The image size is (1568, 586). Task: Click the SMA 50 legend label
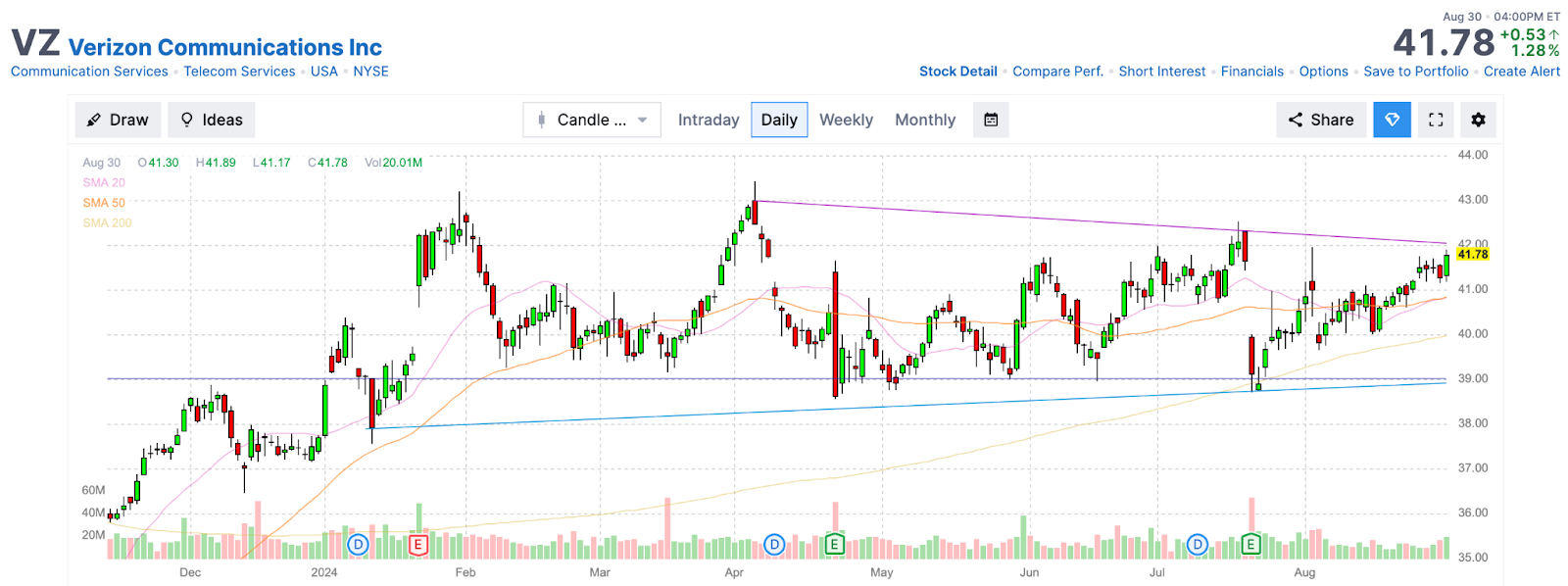(x=104, y=203)
